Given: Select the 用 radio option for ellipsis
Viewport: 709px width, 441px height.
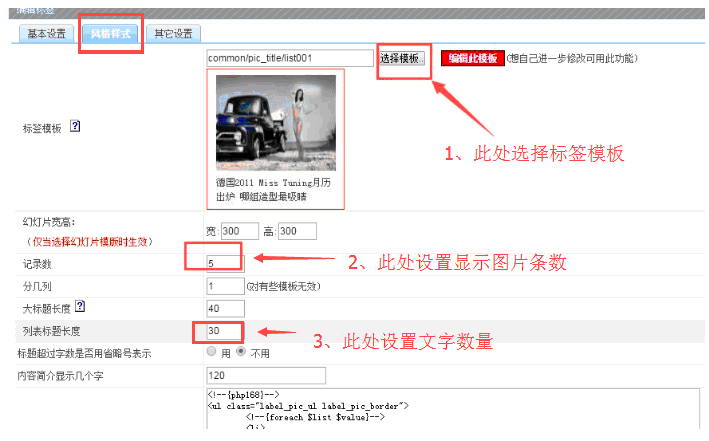Looking at the screenshot, I should 211,352.
